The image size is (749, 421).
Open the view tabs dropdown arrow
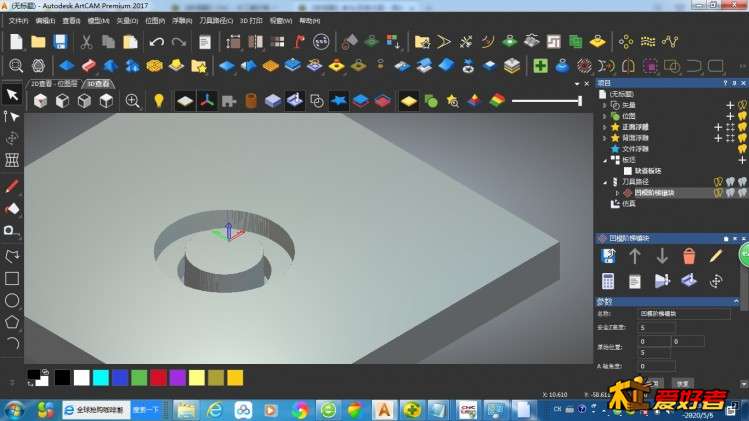[x=577, y=84]
